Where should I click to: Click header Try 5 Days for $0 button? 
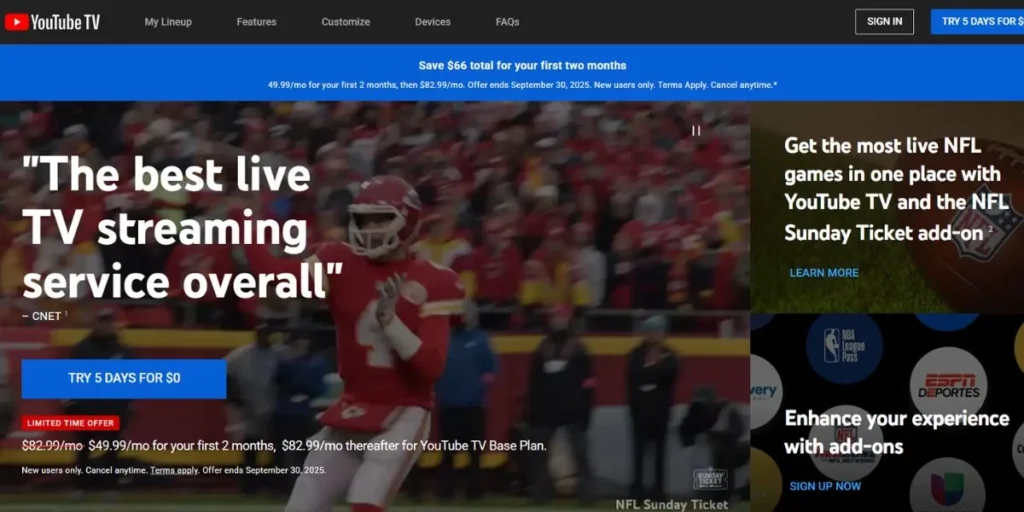pyautogui.click(x=977, y=21)
